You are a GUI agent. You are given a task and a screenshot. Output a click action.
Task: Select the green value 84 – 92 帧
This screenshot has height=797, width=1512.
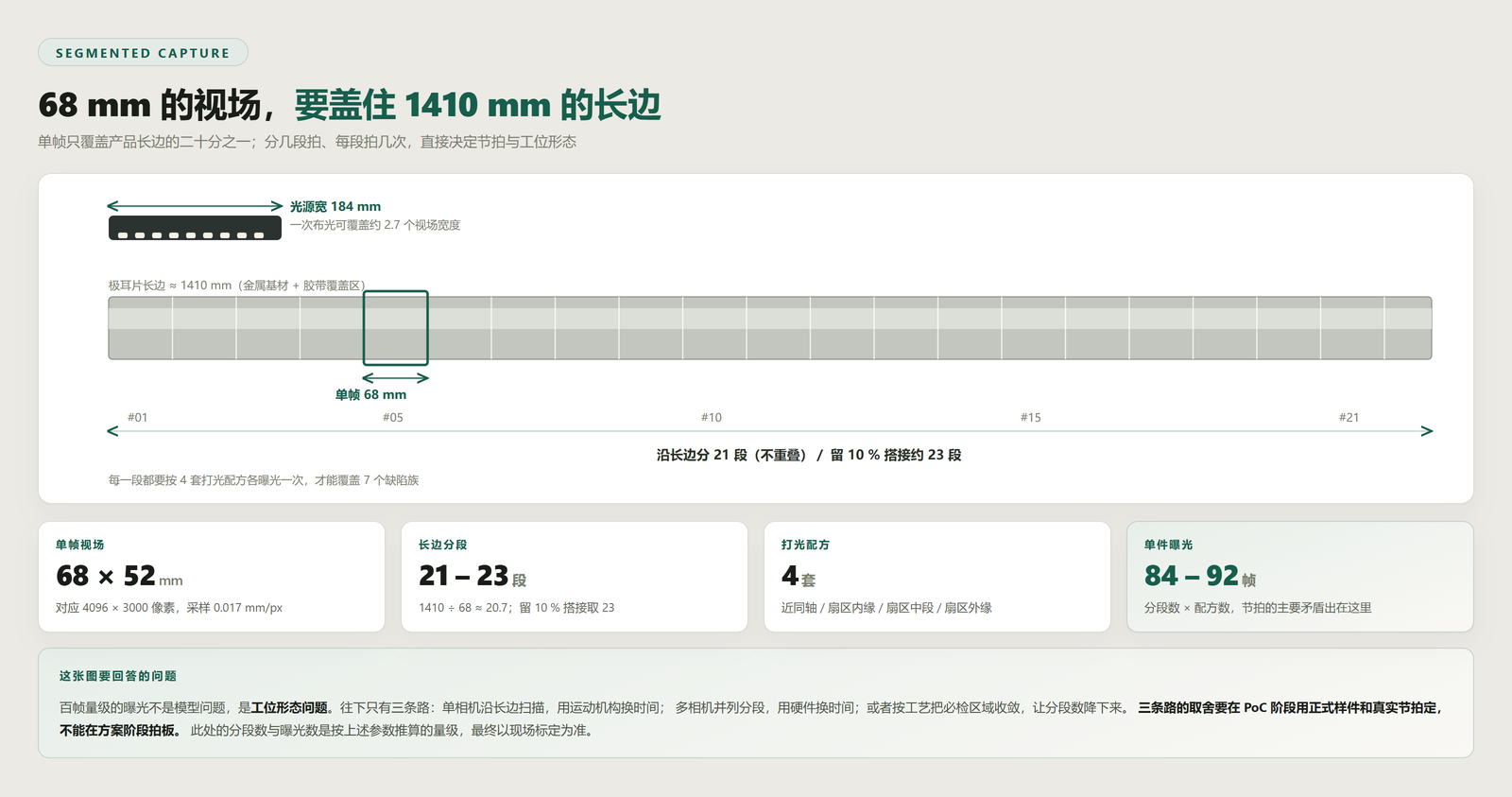tap(1200, 576)
